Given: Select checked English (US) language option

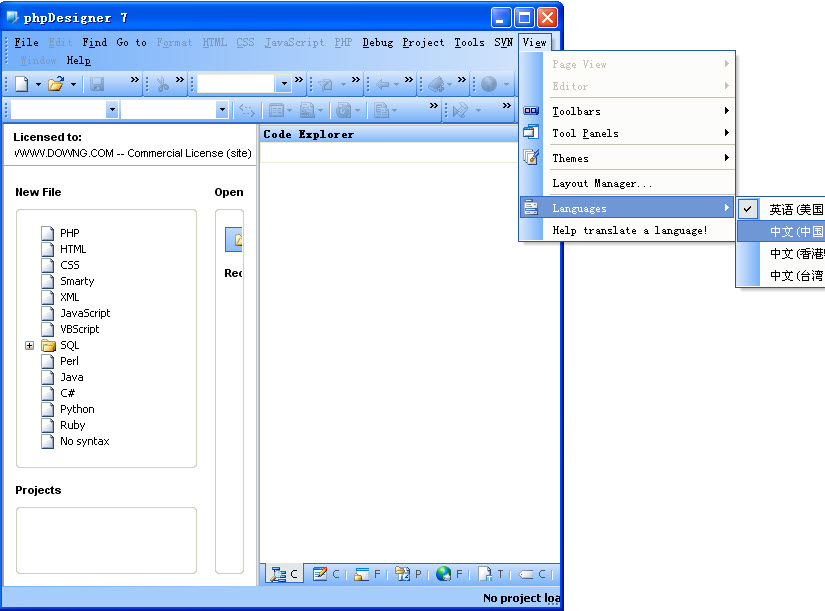Looking at the screenshot, I should click(x=781, y=209).
